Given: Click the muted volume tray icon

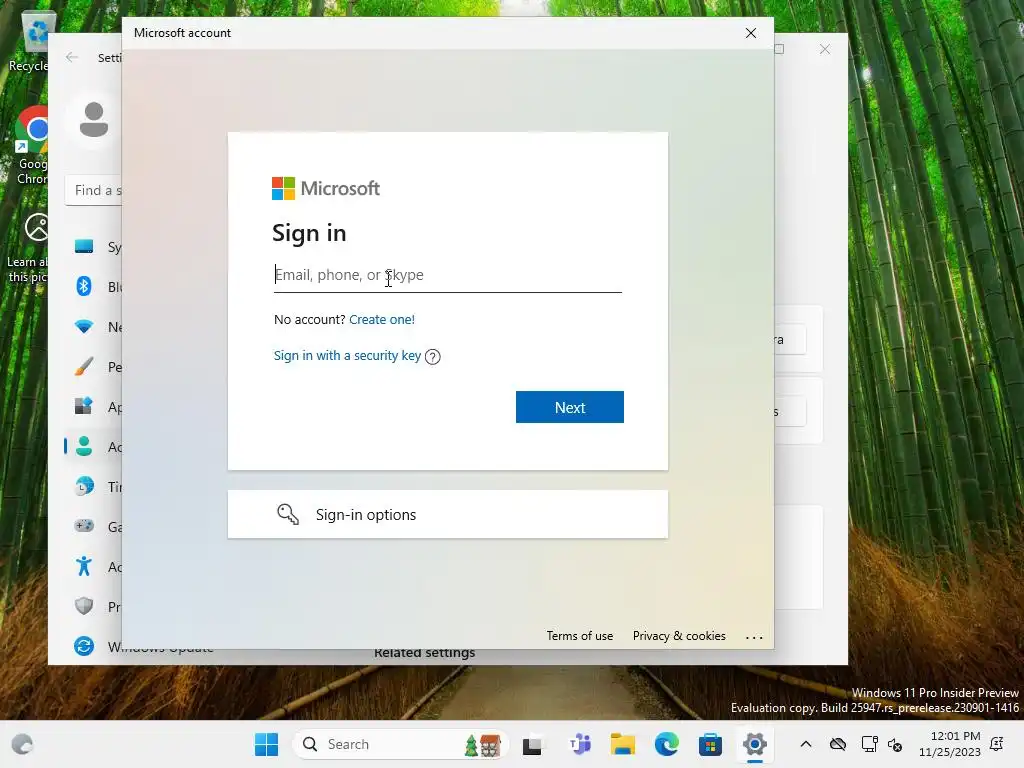Looking at the screenshot, I should (x=895, y=744).
